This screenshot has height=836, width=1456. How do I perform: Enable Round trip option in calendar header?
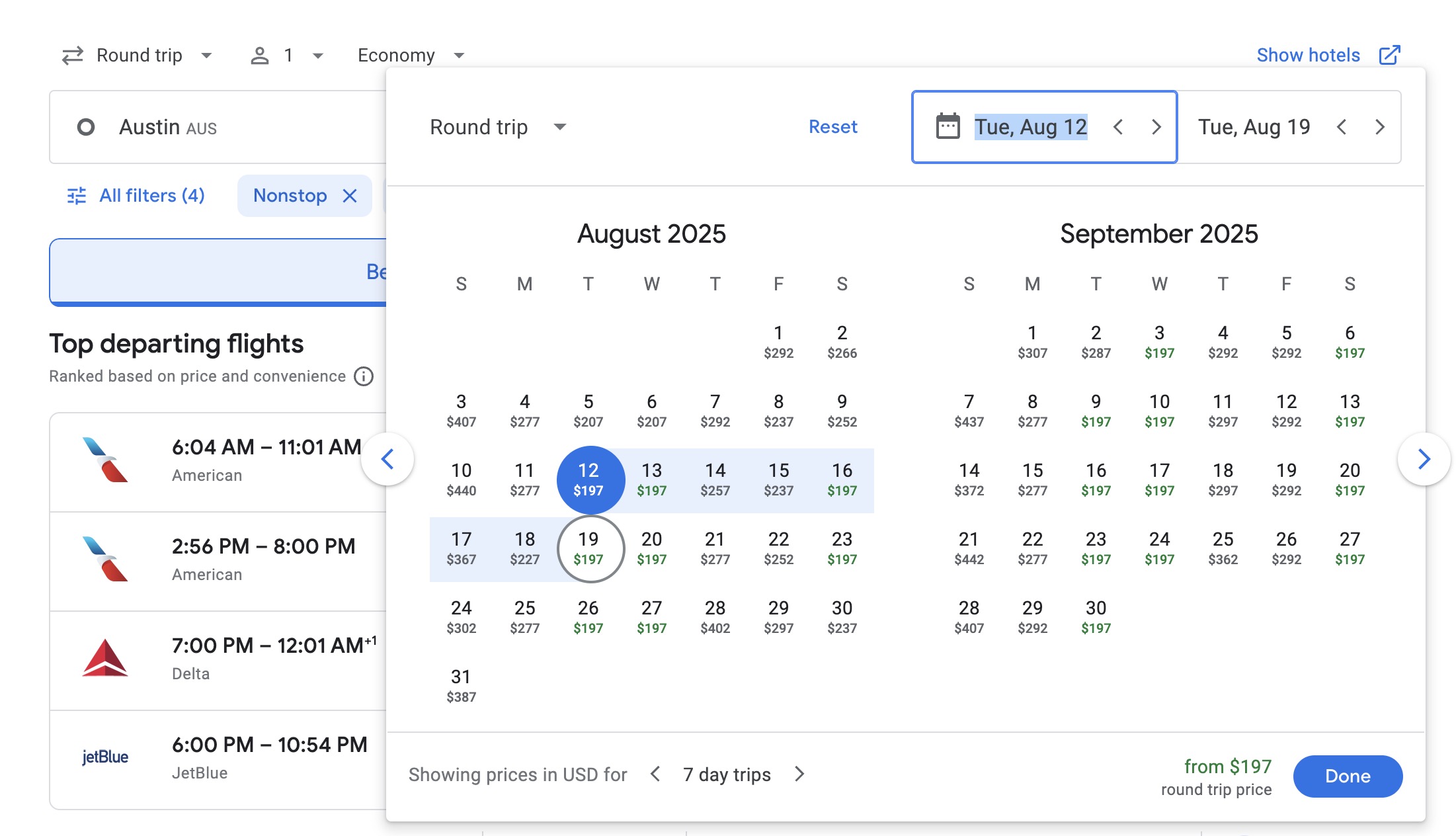tap(496, 126)
